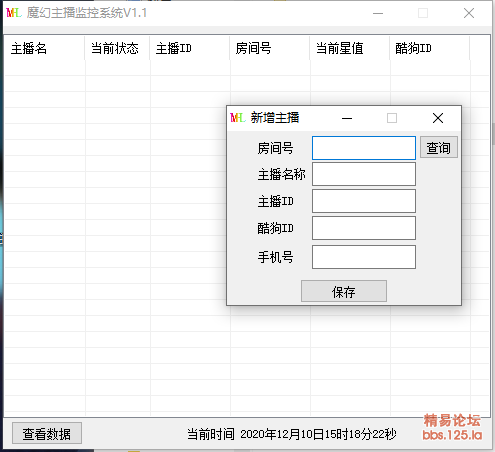Viewport: 495px width, 452px height.
Task: Select the 房间号 column header in the table
Action: [x=270, y=48]
